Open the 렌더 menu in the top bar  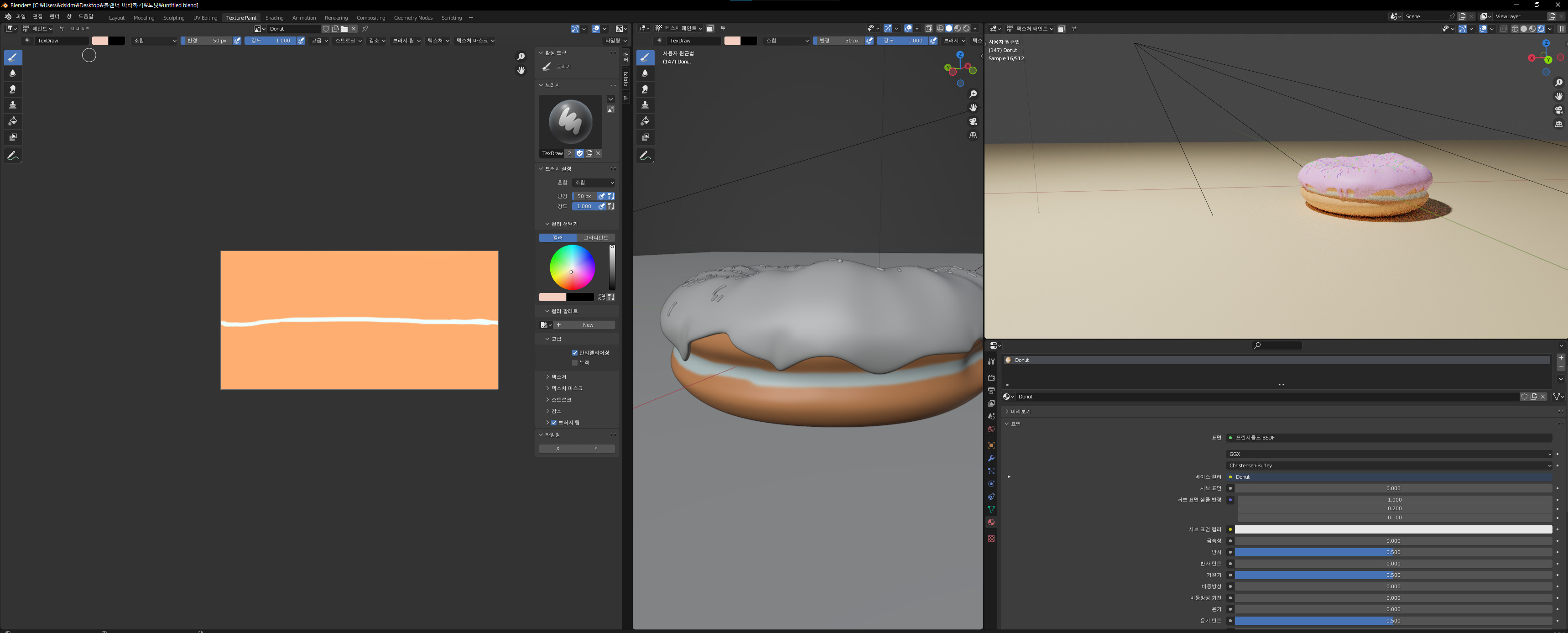(x=54, y=16)
